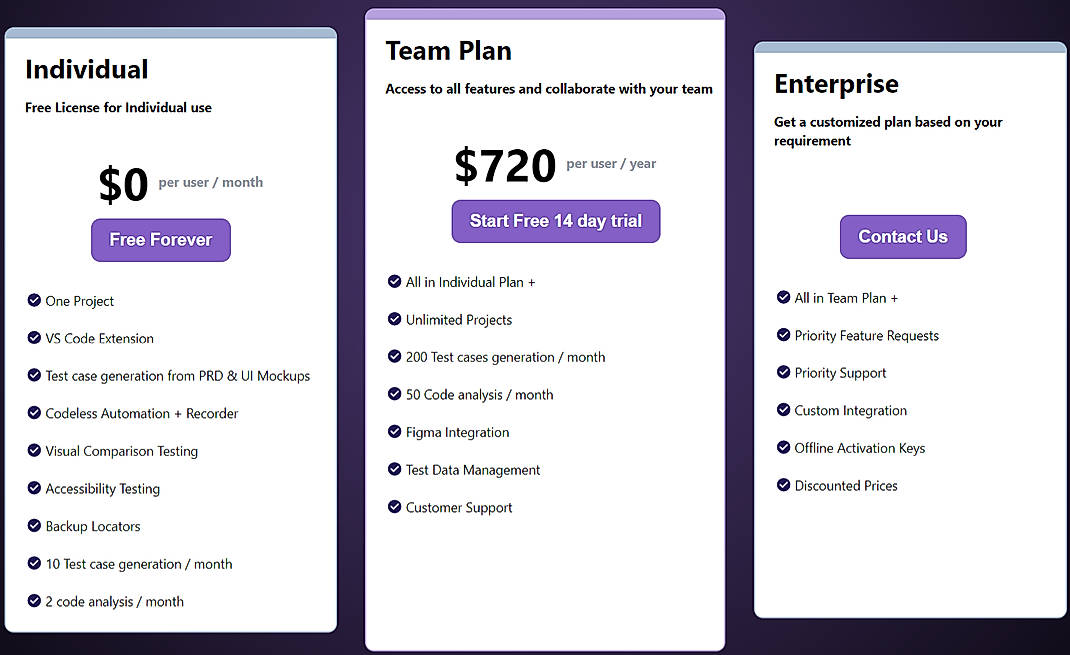The height and width of the screenshot is (655, 1070).
Task: Select the checkmark next to Offline Activation Keys
Action: [x=783, y=448]
